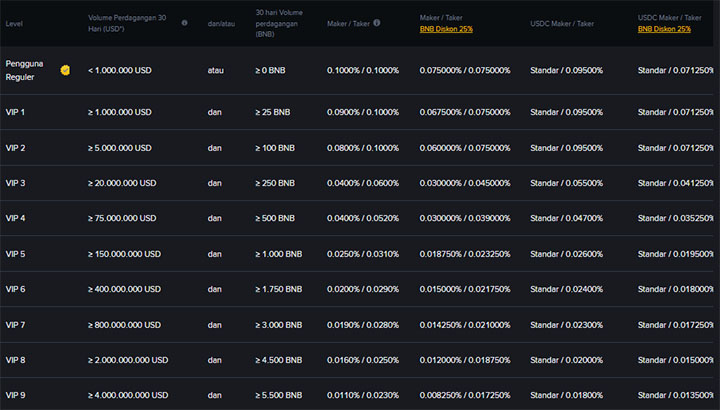
Task: Click the ≥ 75.000.000 USD volume cell
Action: tap(122, 218)
